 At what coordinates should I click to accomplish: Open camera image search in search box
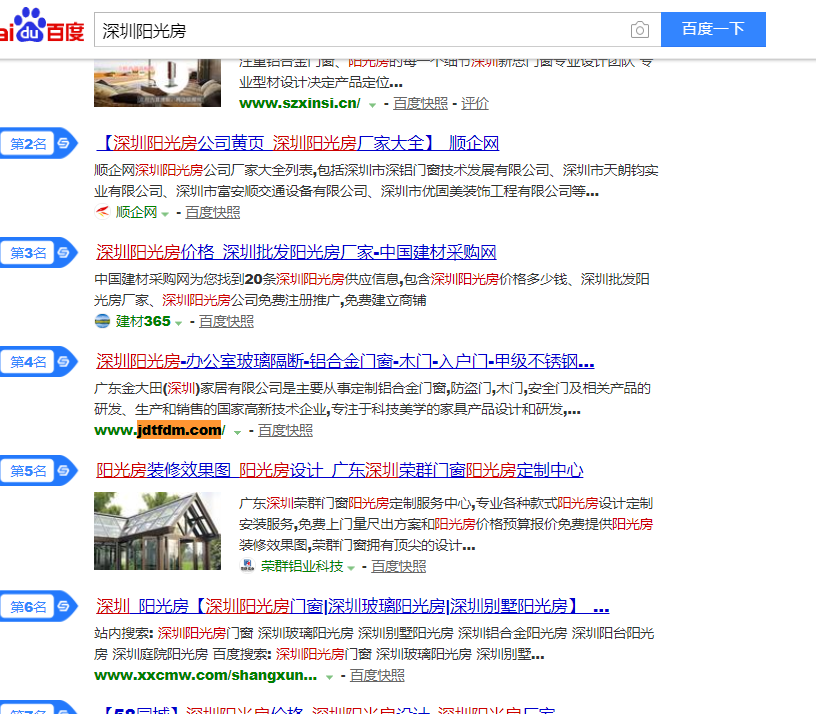(640, 30)
